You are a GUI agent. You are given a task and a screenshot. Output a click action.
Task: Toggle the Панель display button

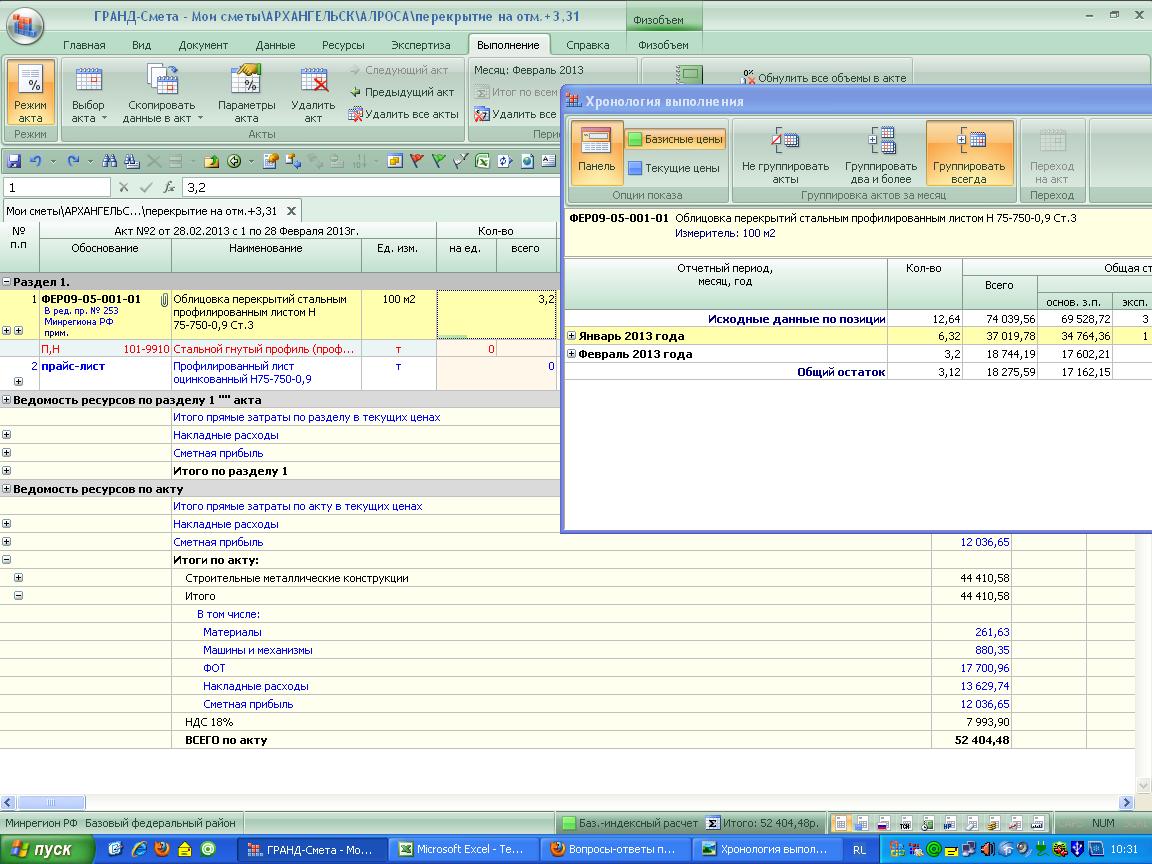[x=596, y=153]
